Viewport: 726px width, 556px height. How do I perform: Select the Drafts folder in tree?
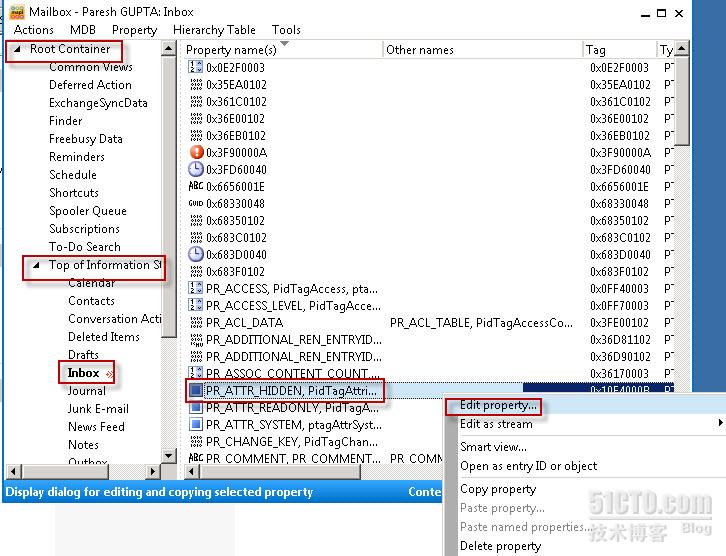coord(83,355)
